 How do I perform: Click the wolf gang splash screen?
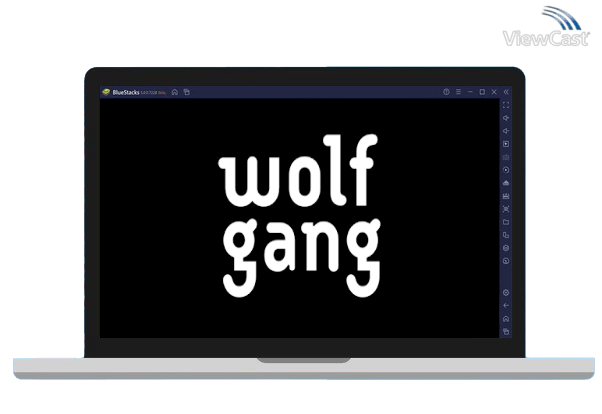[299, 218]
